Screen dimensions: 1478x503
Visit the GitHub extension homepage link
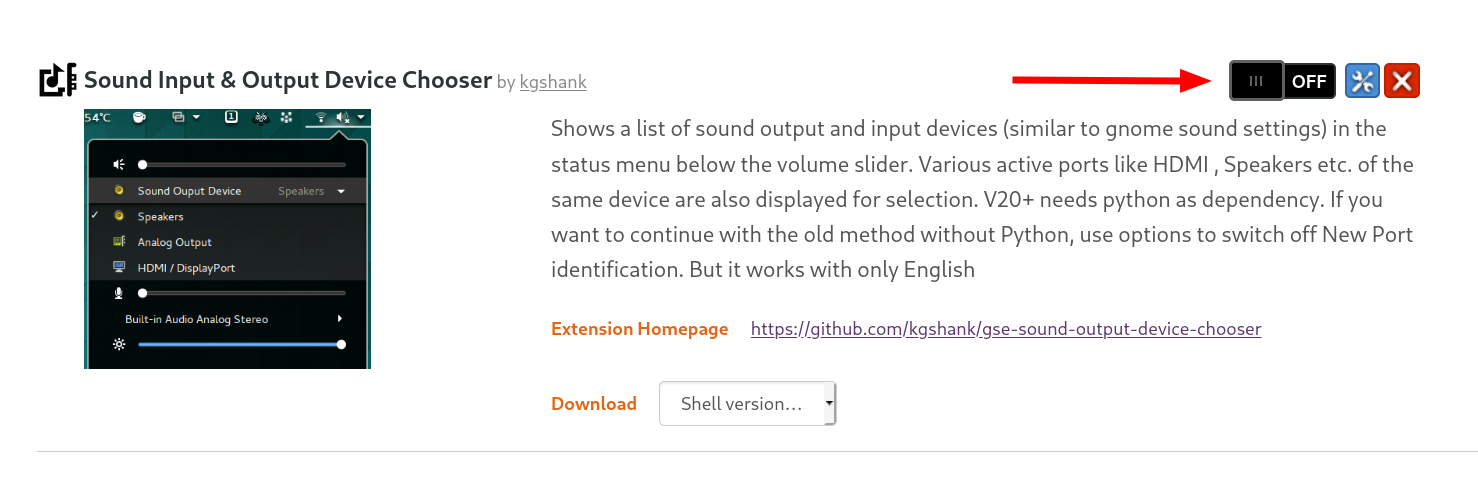(1005, 329)
